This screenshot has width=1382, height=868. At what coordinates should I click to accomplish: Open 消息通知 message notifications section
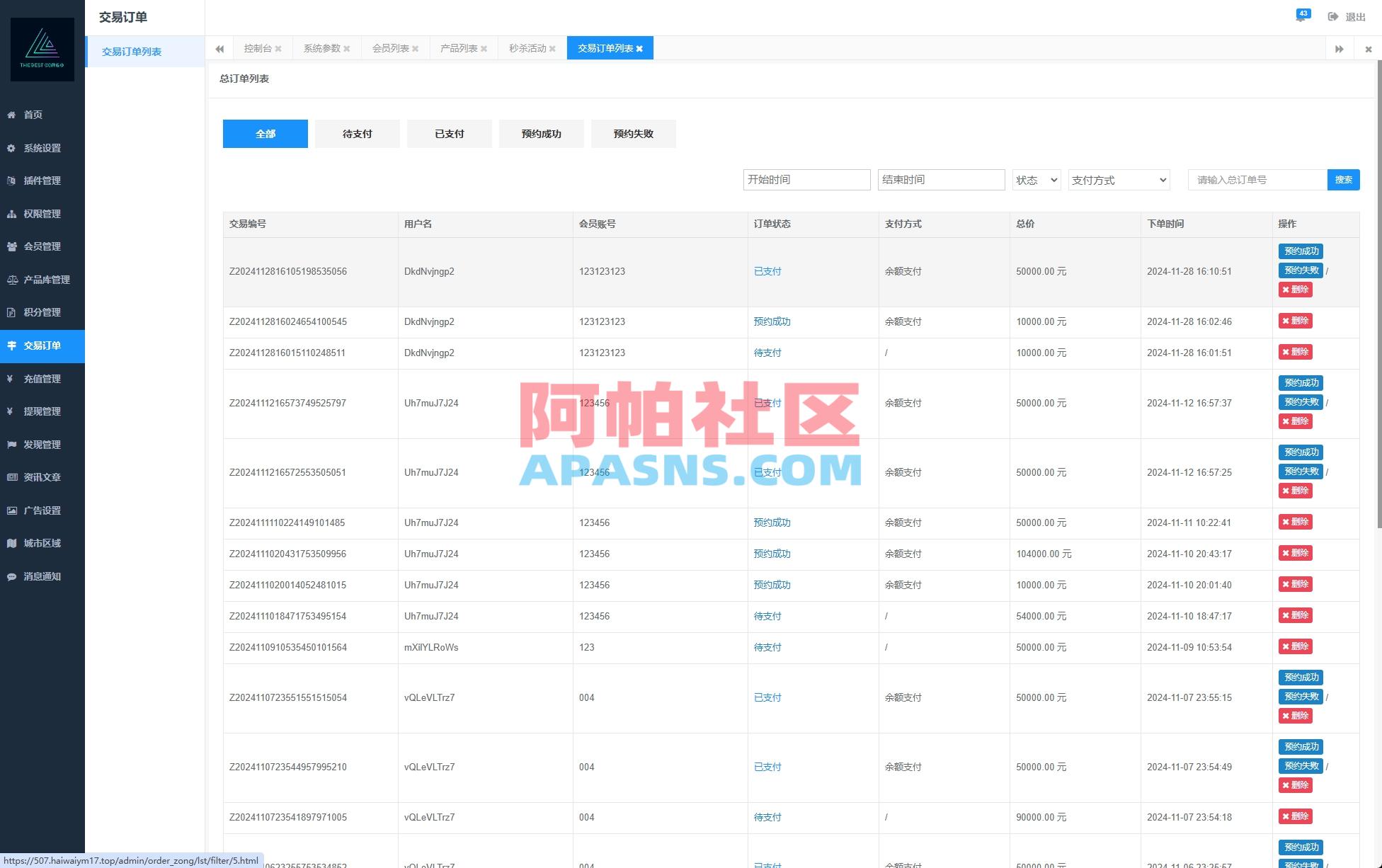(x=40, y=576)
